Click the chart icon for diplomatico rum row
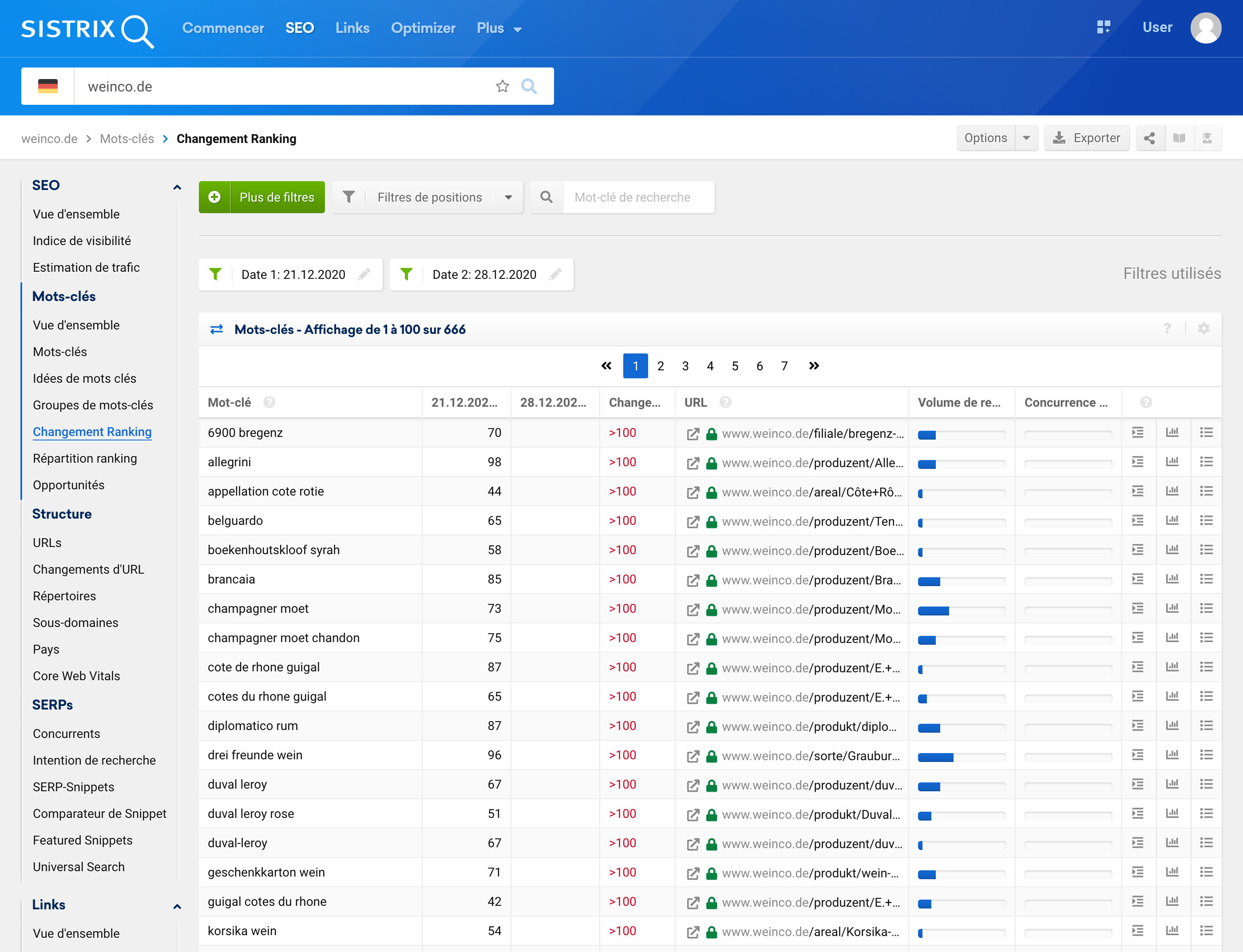The height and width of the screenshot is (952, 1243). [1172, 726]
